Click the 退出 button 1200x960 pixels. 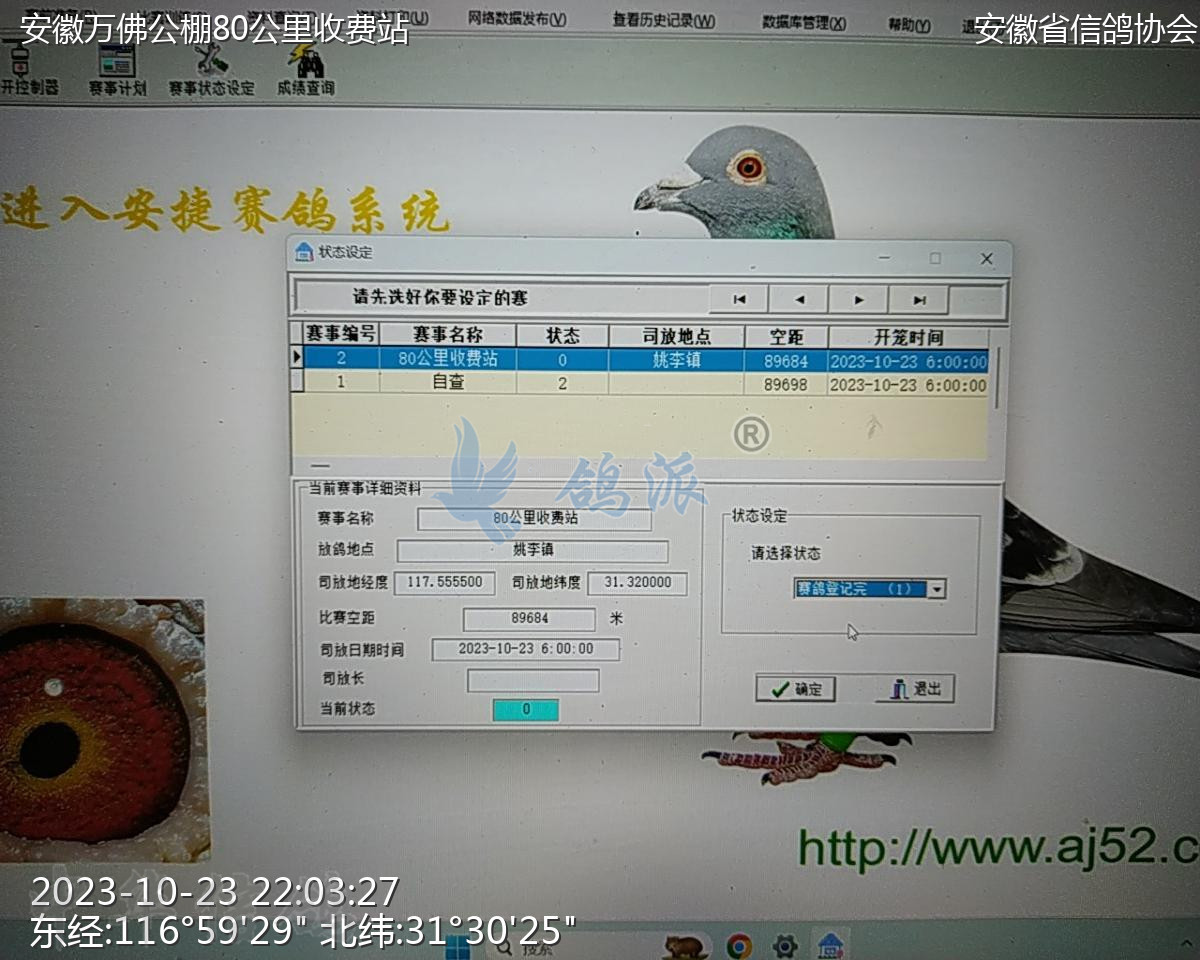[914, 688]
